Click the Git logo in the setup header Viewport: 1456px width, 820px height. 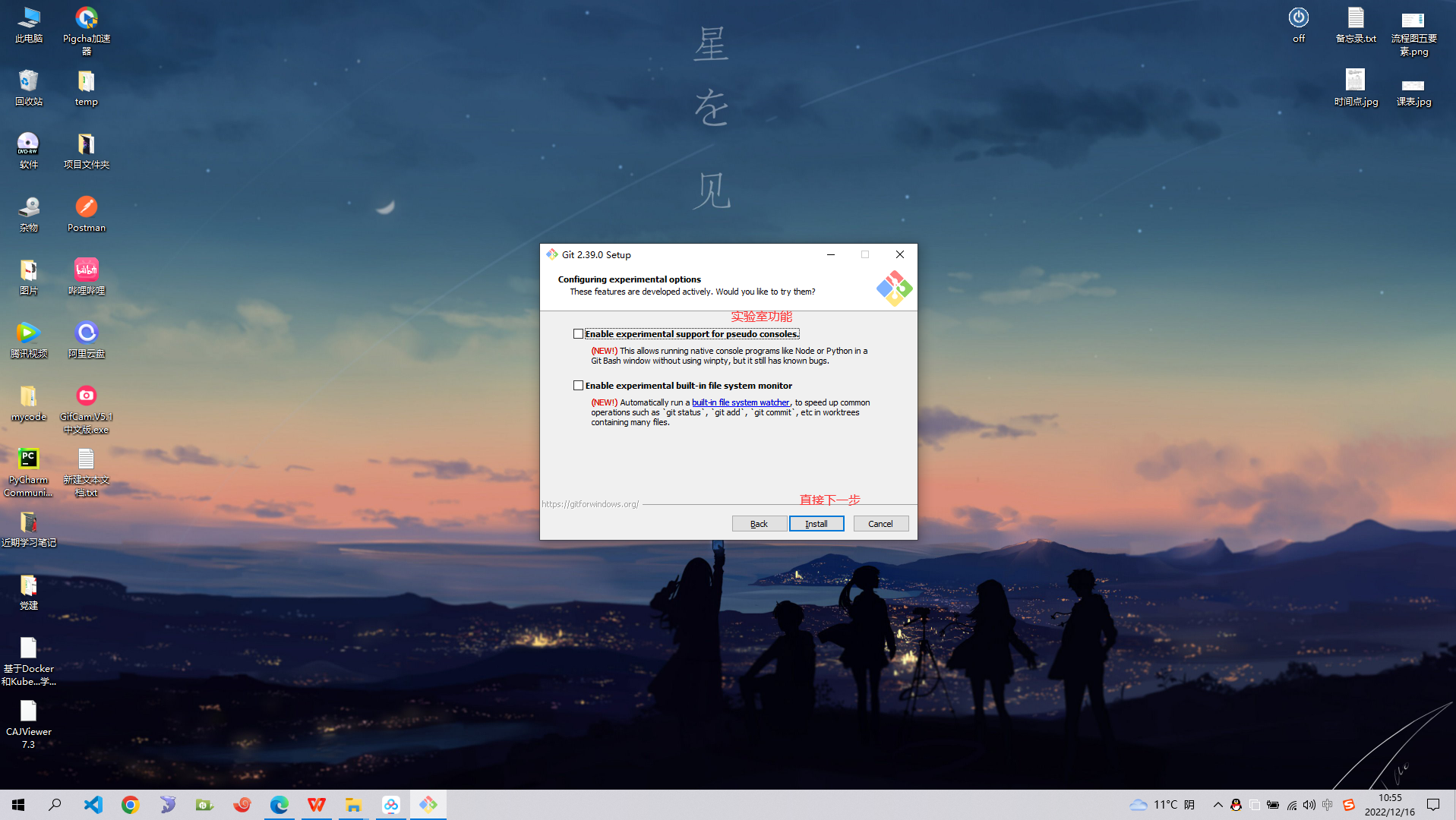point(894,289)
